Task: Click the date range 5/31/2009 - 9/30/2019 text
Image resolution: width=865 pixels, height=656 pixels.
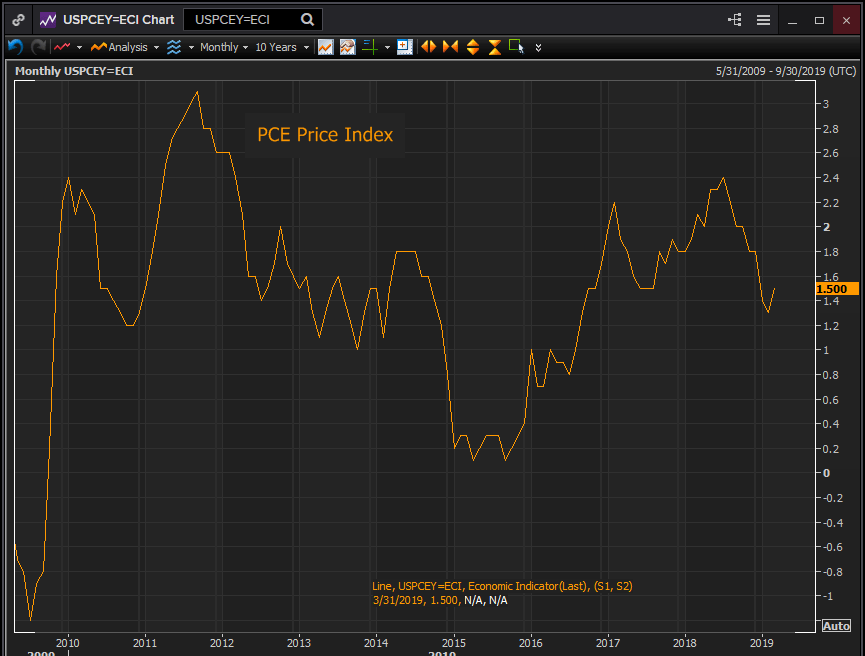Action: coord(786,71)
